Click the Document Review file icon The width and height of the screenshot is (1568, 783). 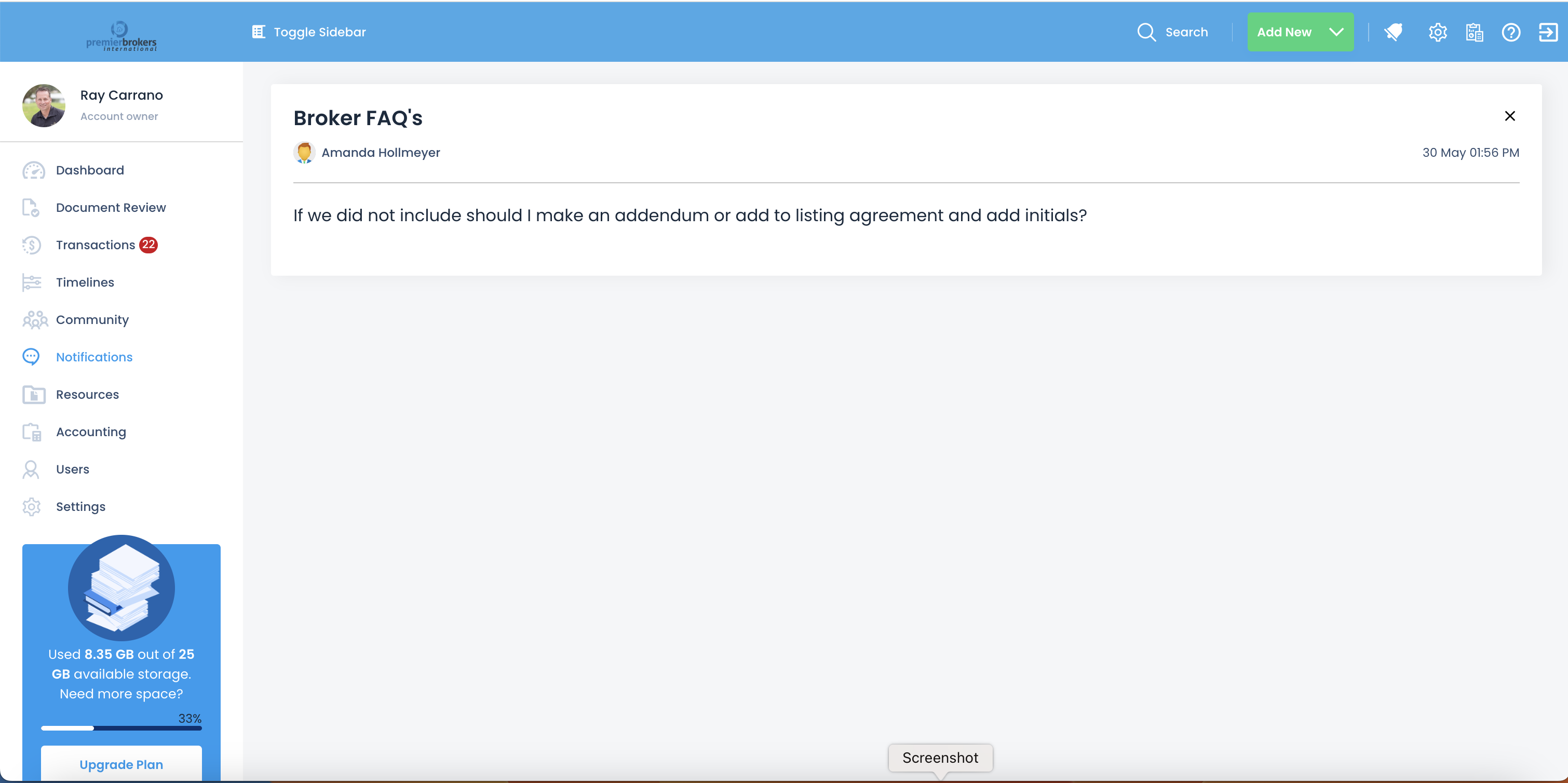31,208
